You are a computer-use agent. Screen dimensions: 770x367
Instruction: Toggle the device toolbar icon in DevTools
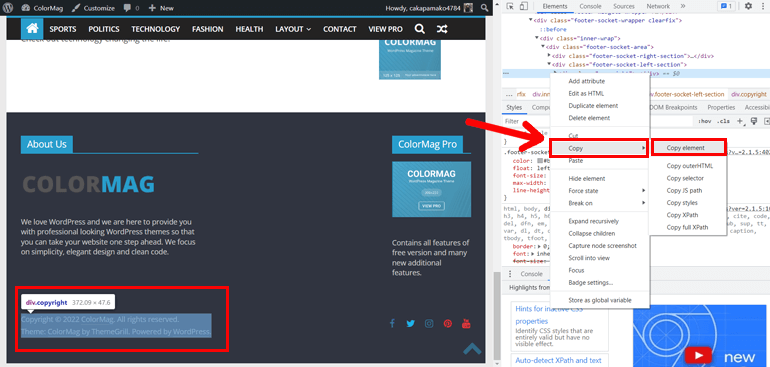tap(523, 6)
